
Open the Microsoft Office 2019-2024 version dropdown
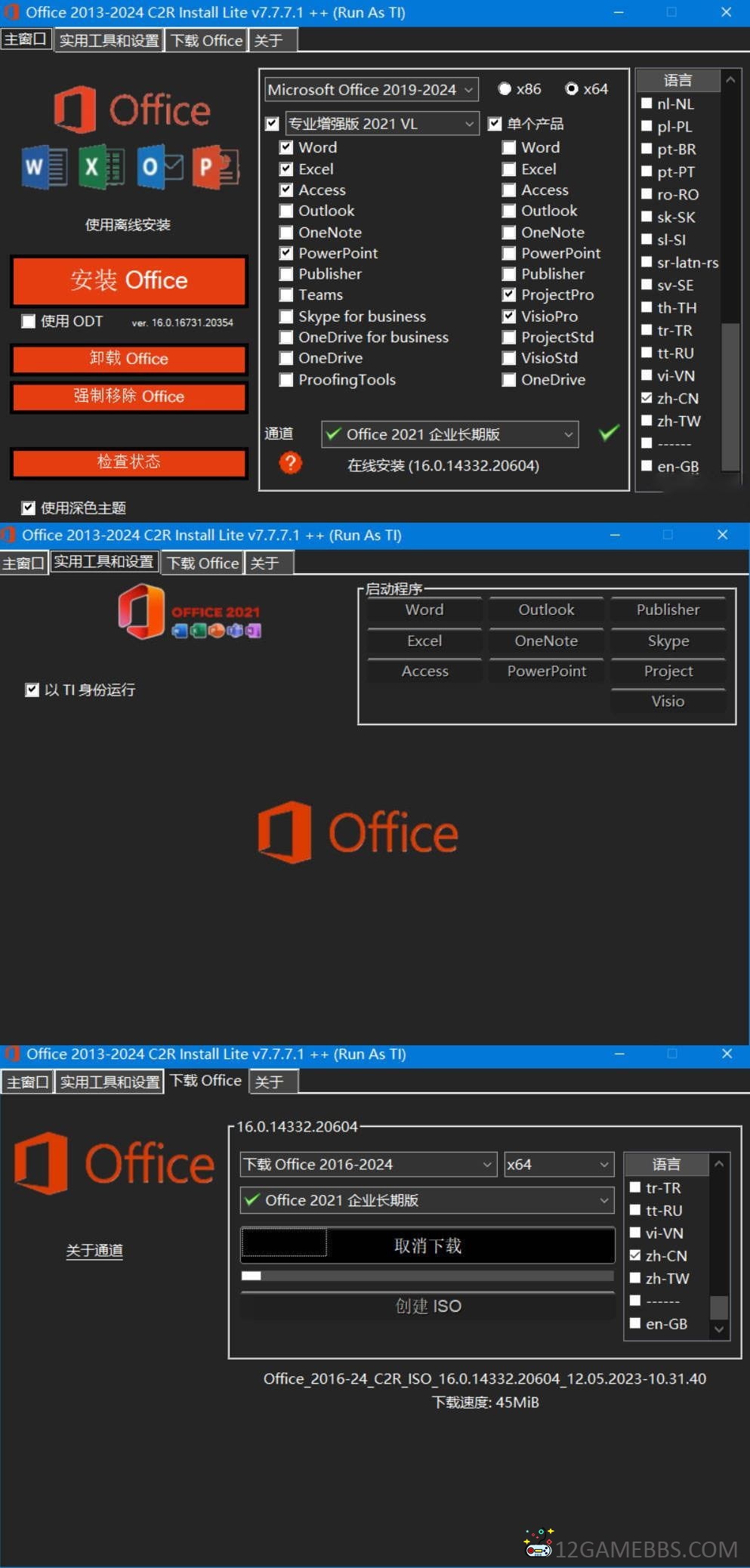(x=371, y=90)
